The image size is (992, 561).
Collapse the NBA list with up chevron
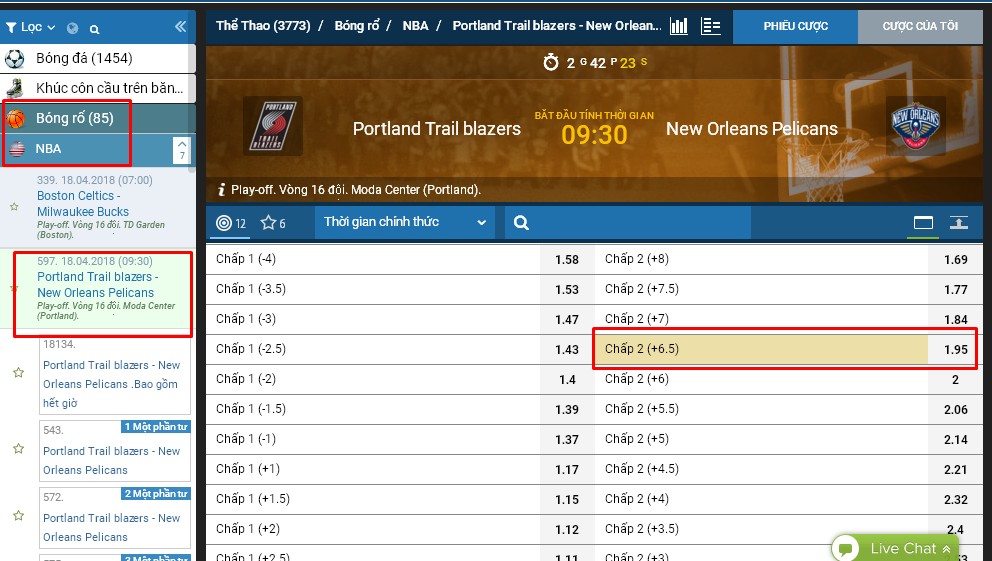tap(182, 150)
